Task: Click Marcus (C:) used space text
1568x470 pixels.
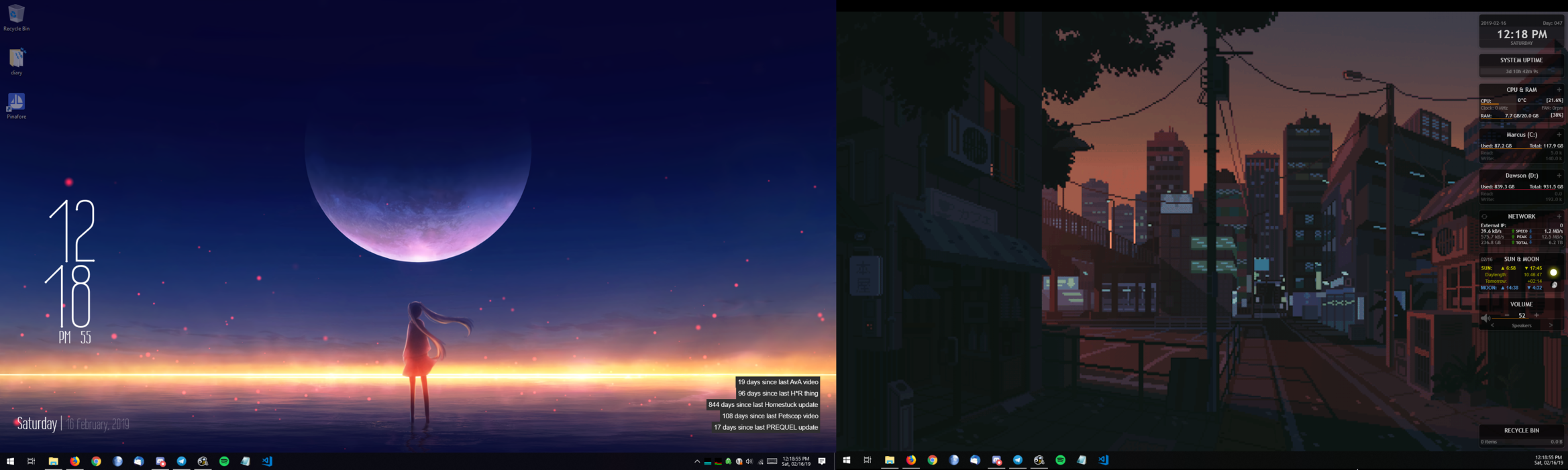Action: click(1496, 146)
